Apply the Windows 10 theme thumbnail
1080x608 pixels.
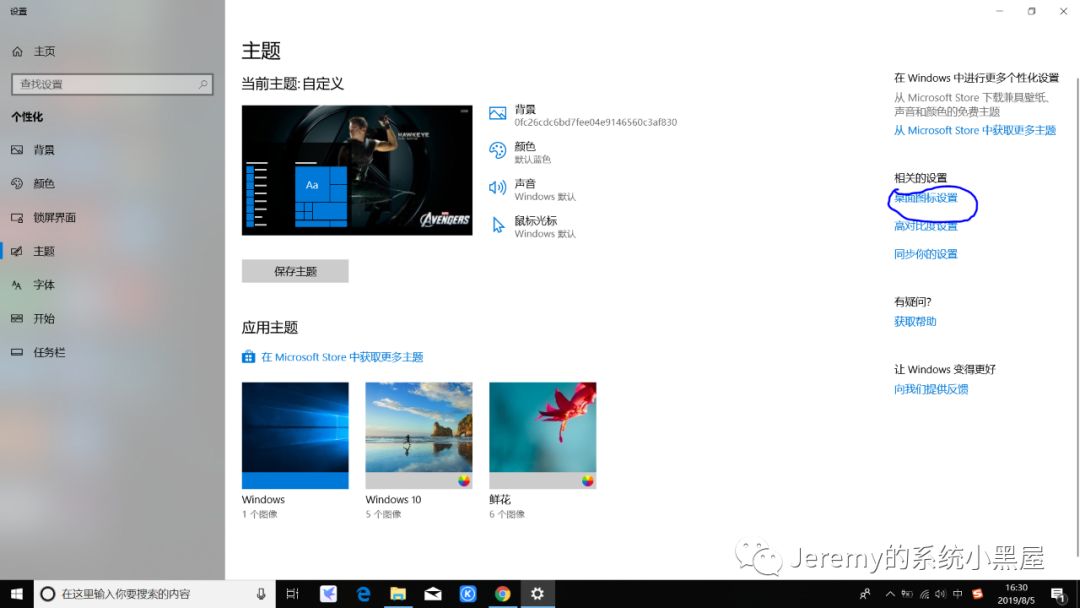[419, 435]
